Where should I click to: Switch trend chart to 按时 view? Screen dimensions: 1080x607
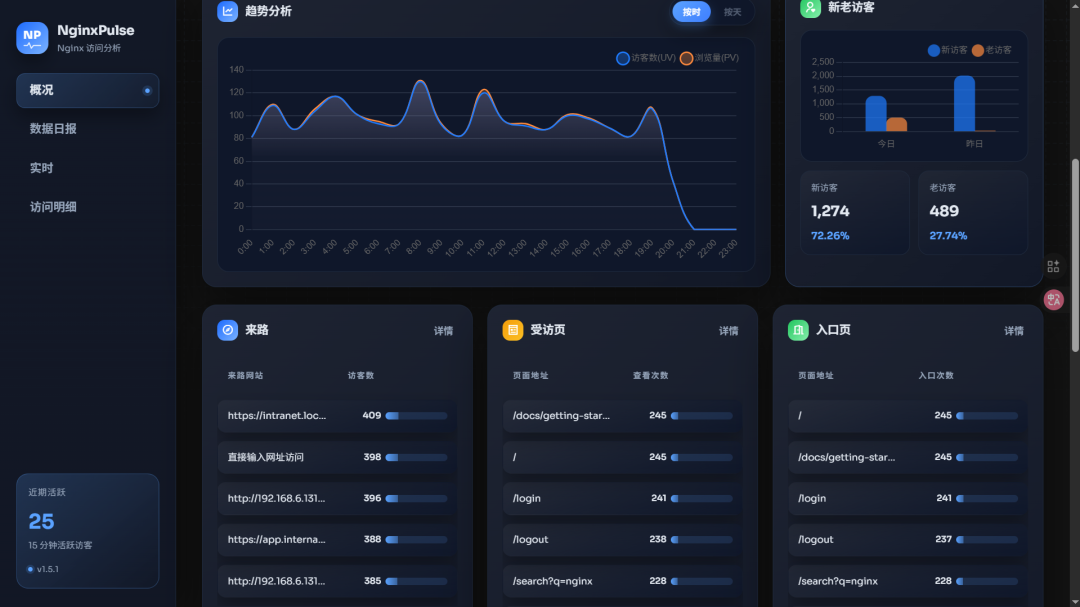coord(692,12)
